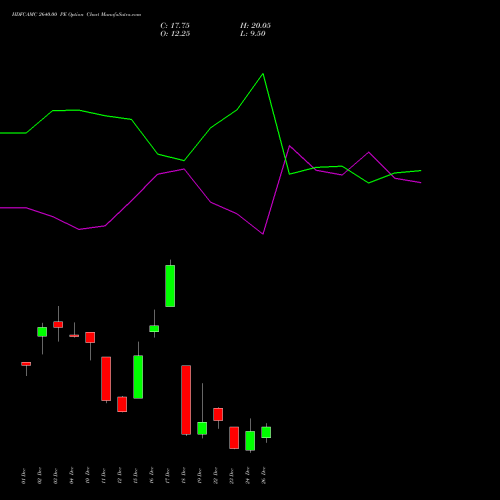500x500 pixels.
Task: Select the green candle above 15 Dec
Action: point(138,377)
